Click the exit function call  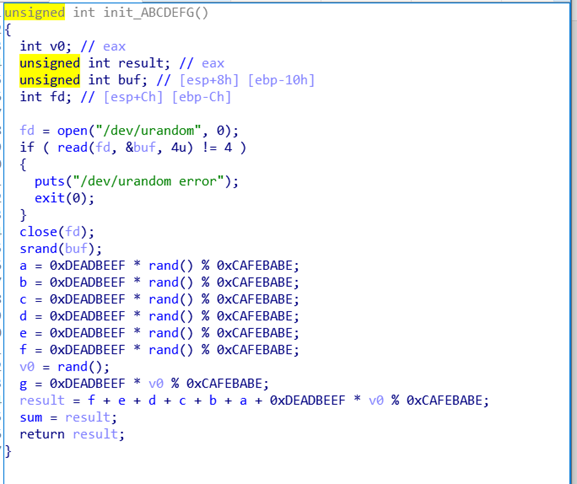tap(50, 198)
